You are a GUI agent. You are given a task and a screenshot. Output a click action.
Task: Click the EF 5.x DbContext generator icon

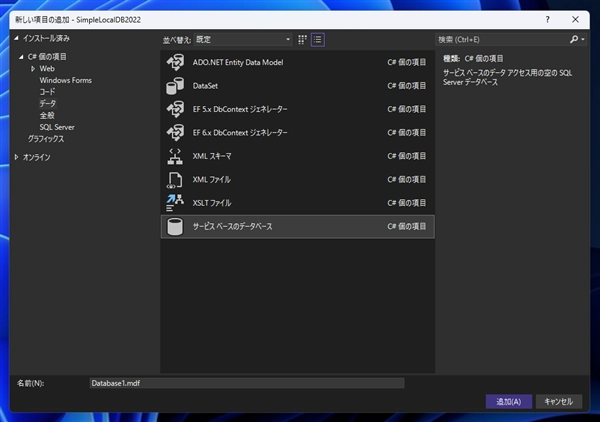coord(175,109)
